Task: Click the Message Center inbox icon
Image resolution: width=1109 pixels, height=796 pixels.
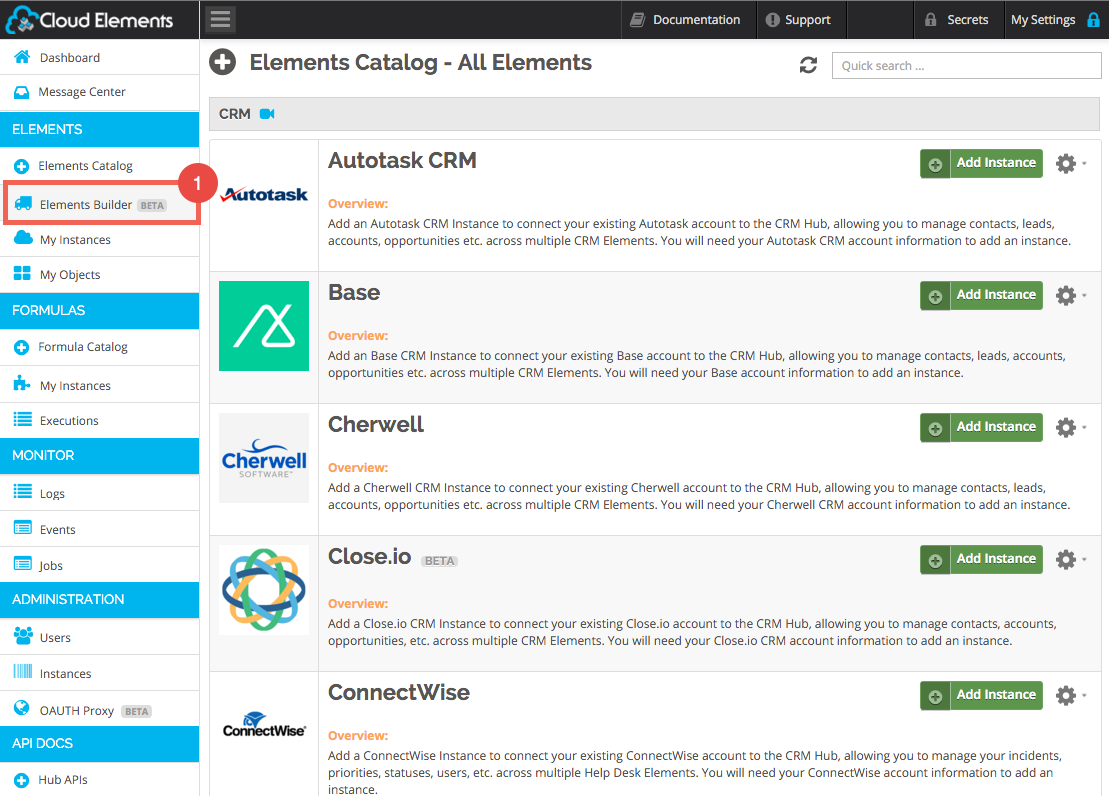Action: pos(22,92)
